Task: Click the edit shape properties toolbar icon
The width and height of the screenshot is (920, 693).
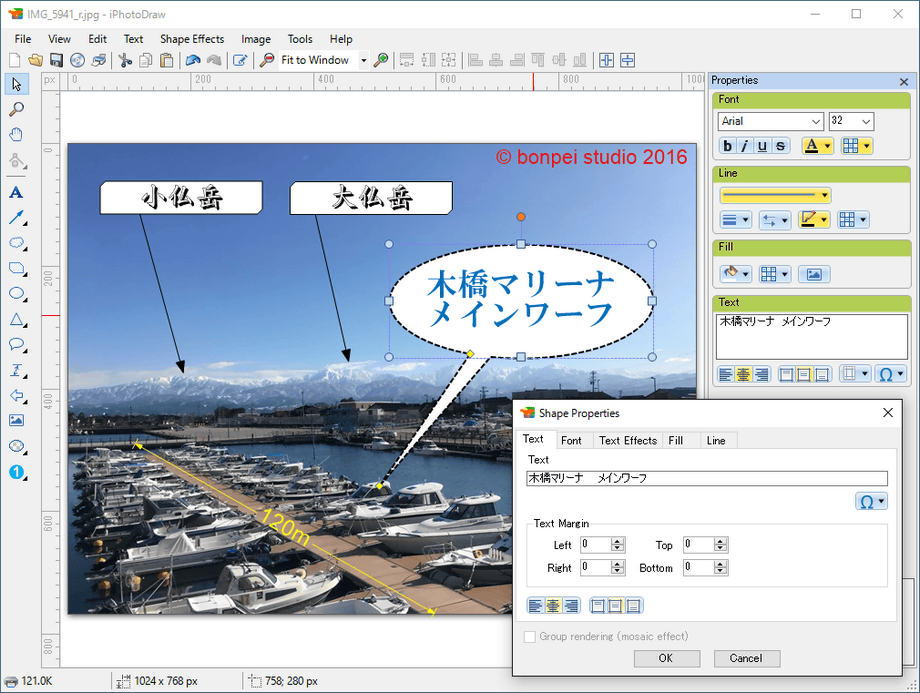Action: (x=240, y=60)
